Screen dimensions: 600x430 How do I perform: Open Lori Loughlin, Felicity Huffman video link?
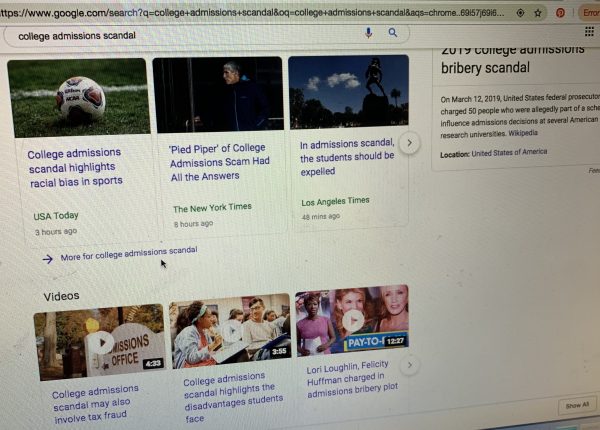352,379
